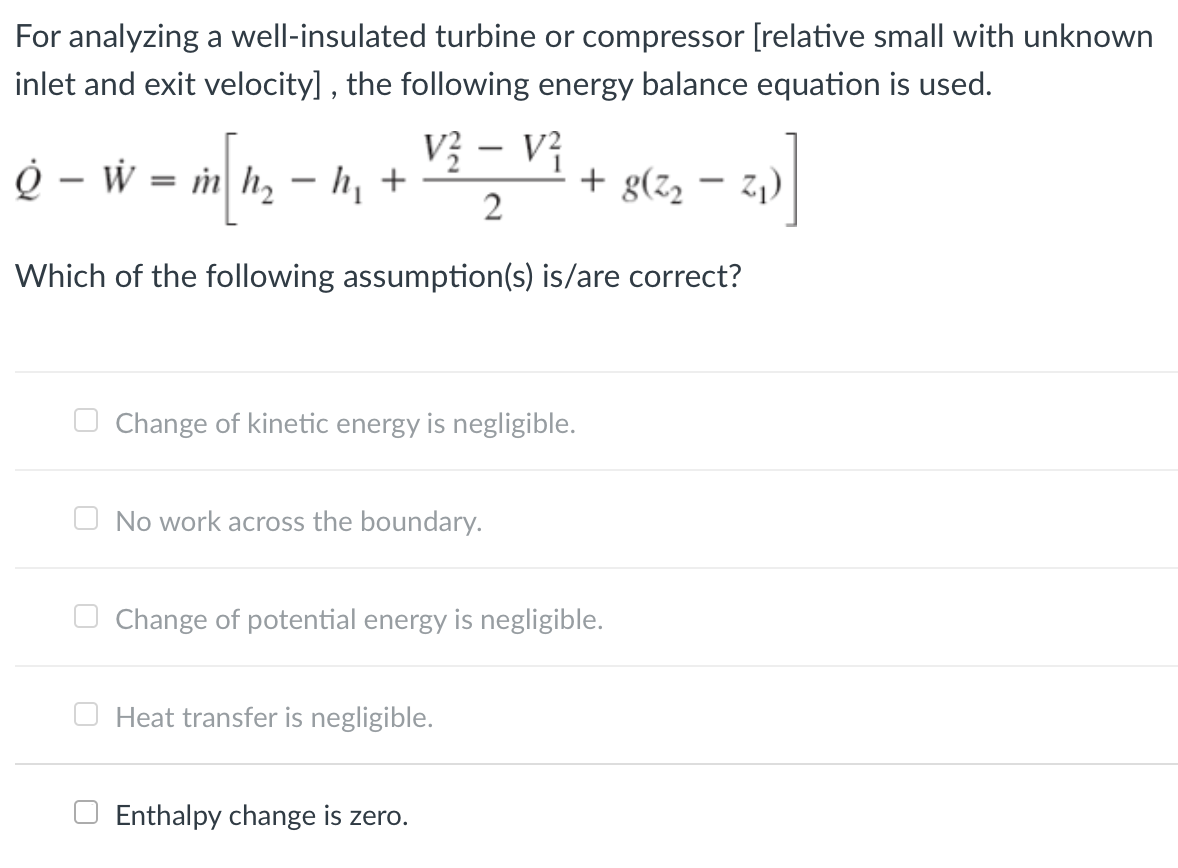The width and height of the screenshot is (1178, 868).
Task: Click the 'Enthalpy change is zero' text
Action: tap(262, 815)
